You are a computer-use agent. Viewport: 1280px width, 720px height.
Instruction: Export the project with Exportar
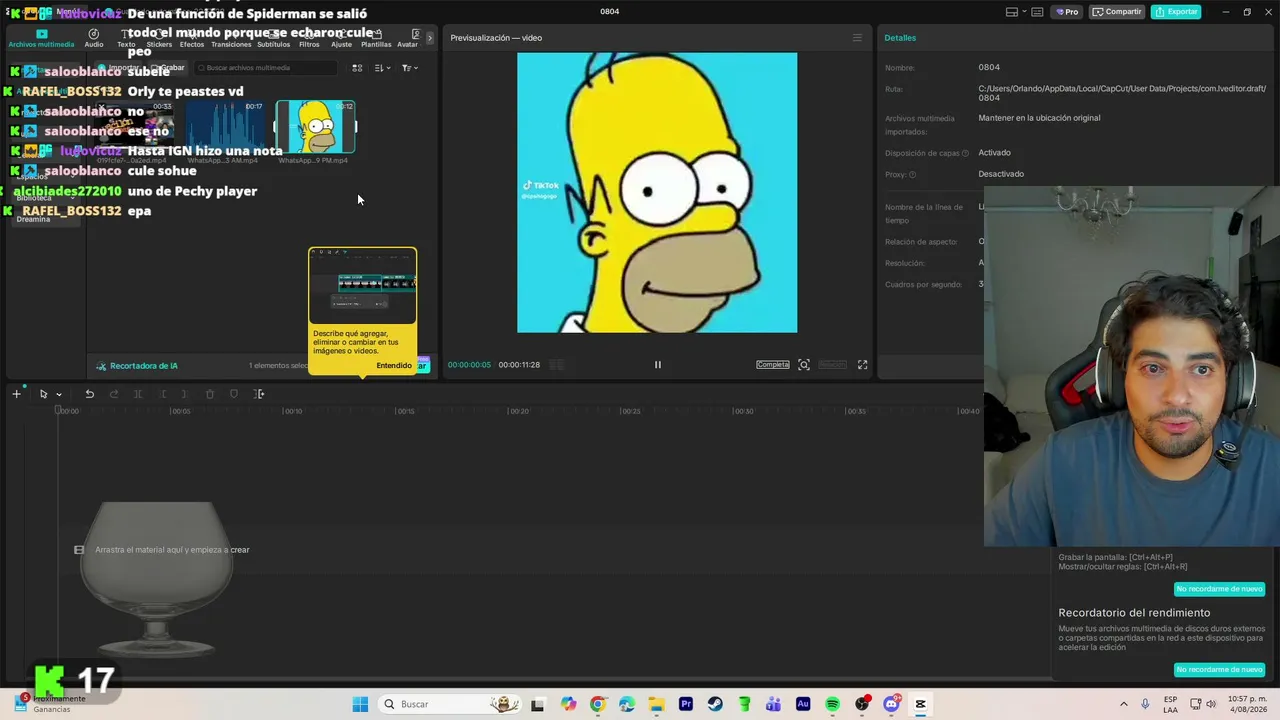pyautogui.click(x=1176, y=12)
